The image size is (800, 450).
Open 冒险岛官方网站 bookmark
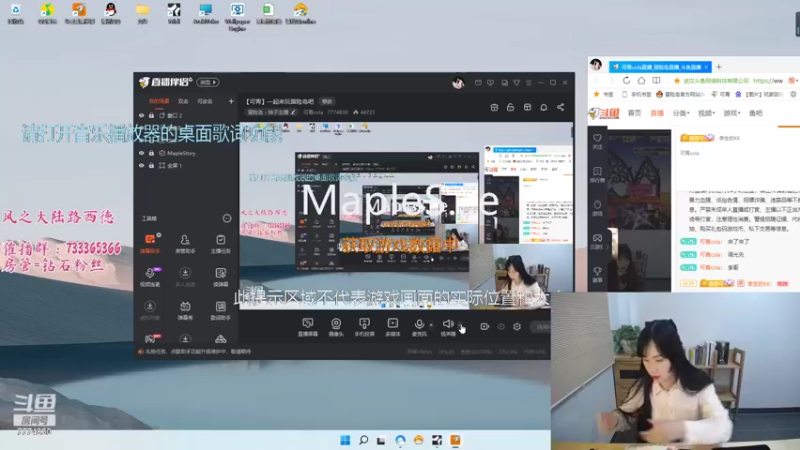tap(680, 94)
